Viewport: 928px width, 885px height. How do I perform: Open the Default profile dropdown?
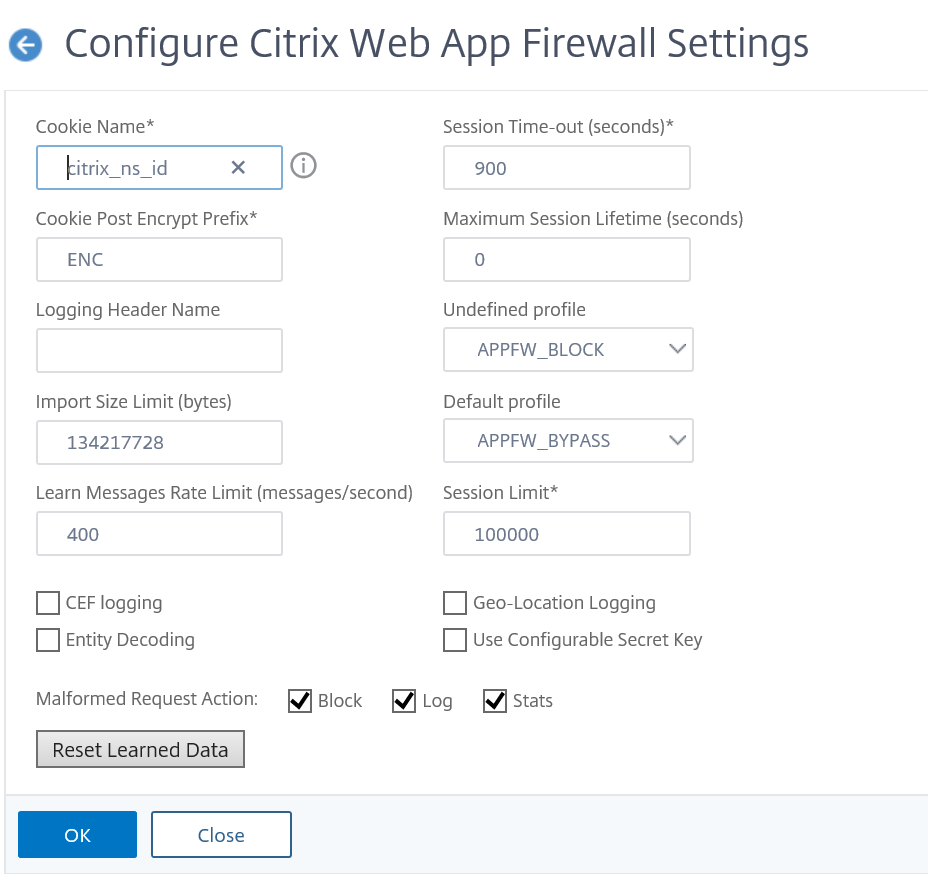[x=568, y=441]
